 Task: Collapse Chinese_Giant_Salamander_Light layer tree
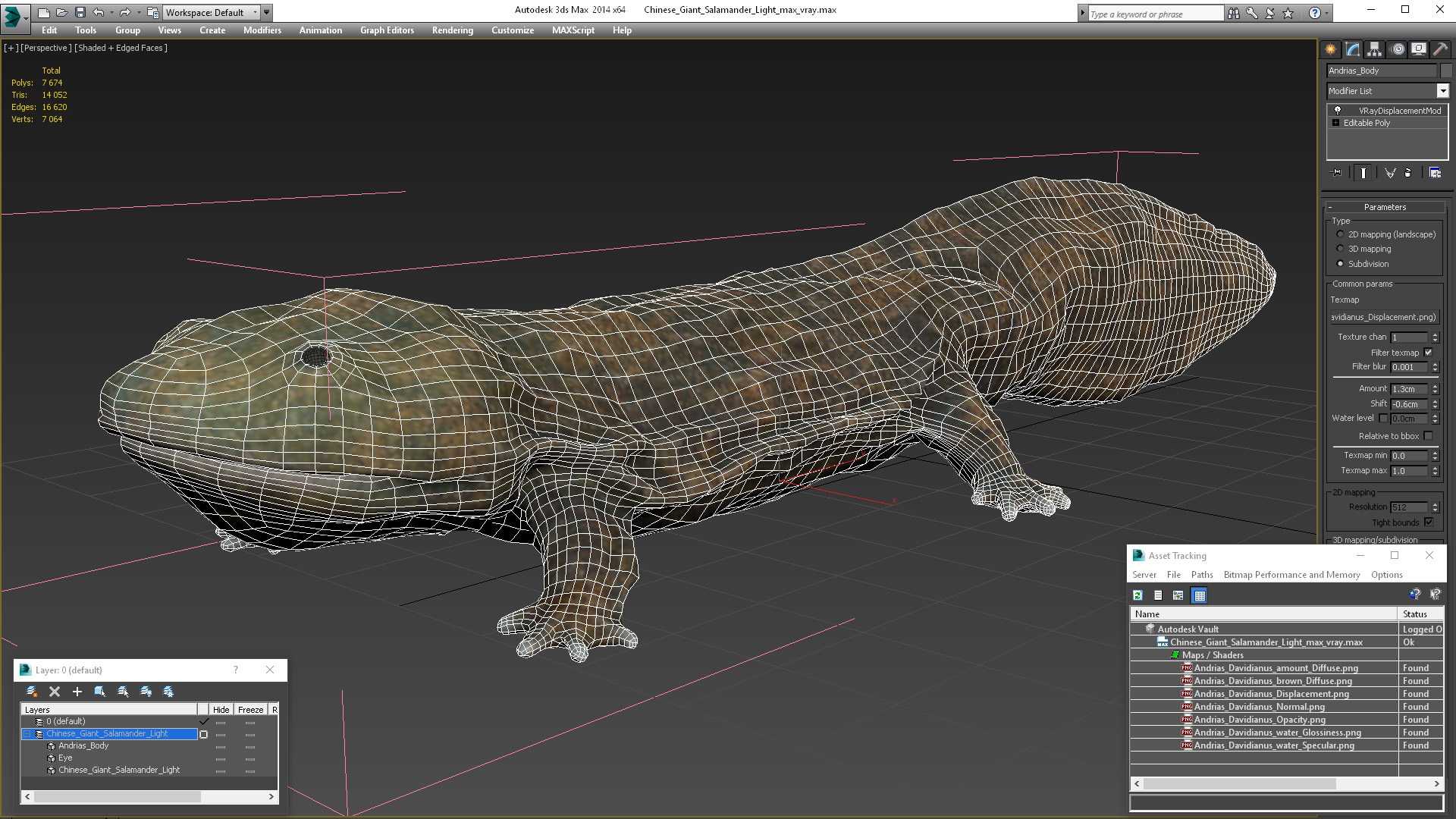click(x=27, y=734)
